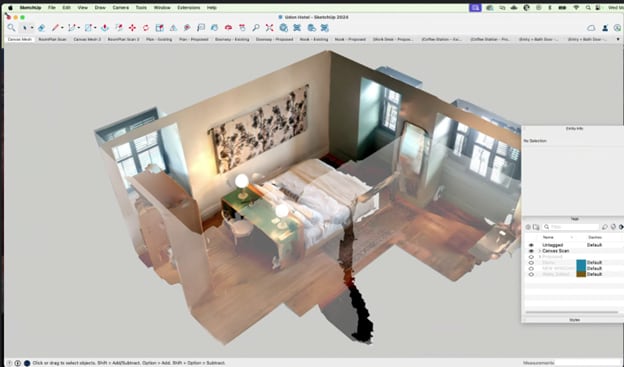
Task: Toggle Color by Tag icon
Action: click(613, 226)
